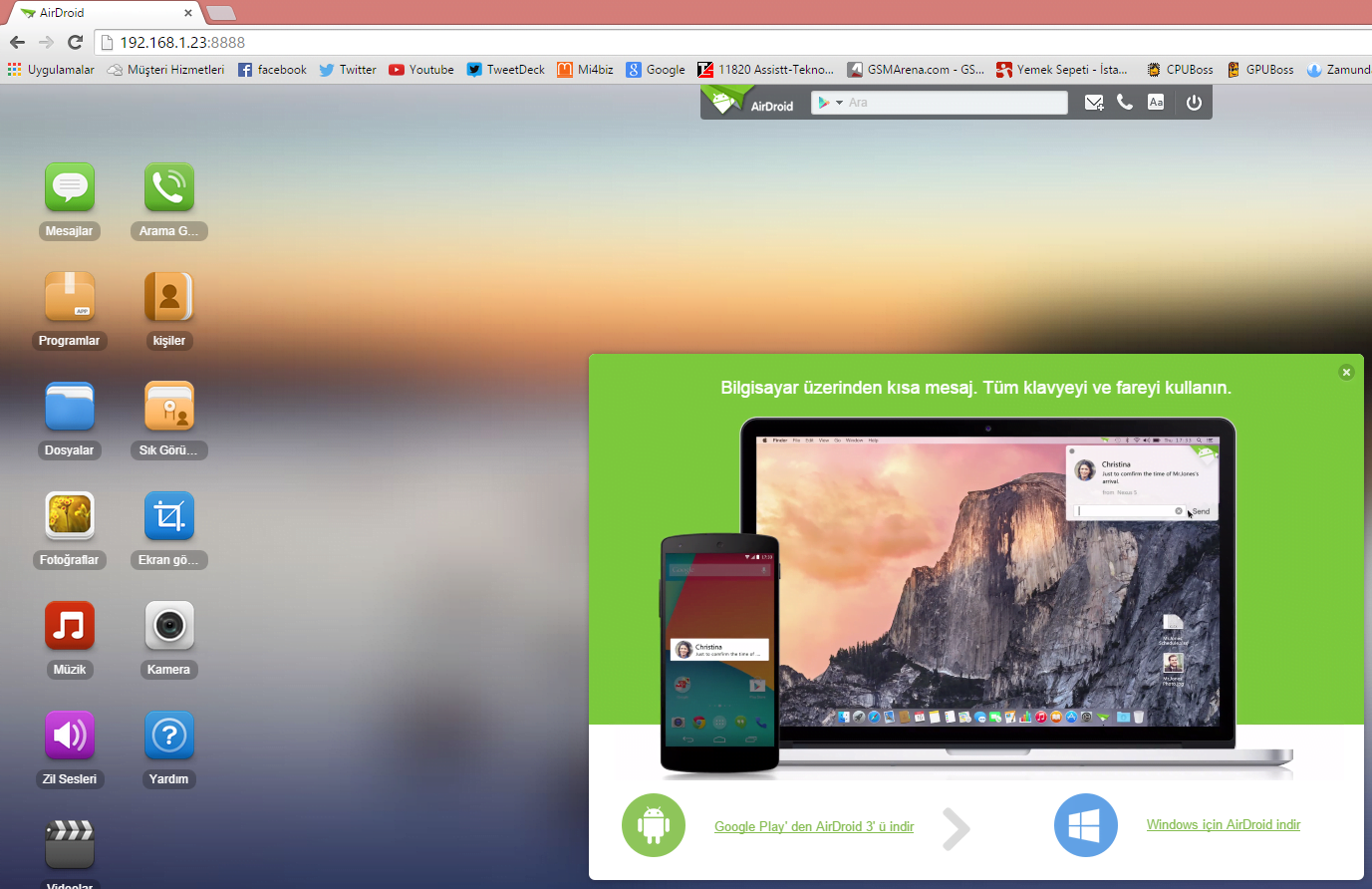The height and width of the screenshot is (889, 1372).
Task: Open the kişiler contacts icon
Action: tap(169, 297)
